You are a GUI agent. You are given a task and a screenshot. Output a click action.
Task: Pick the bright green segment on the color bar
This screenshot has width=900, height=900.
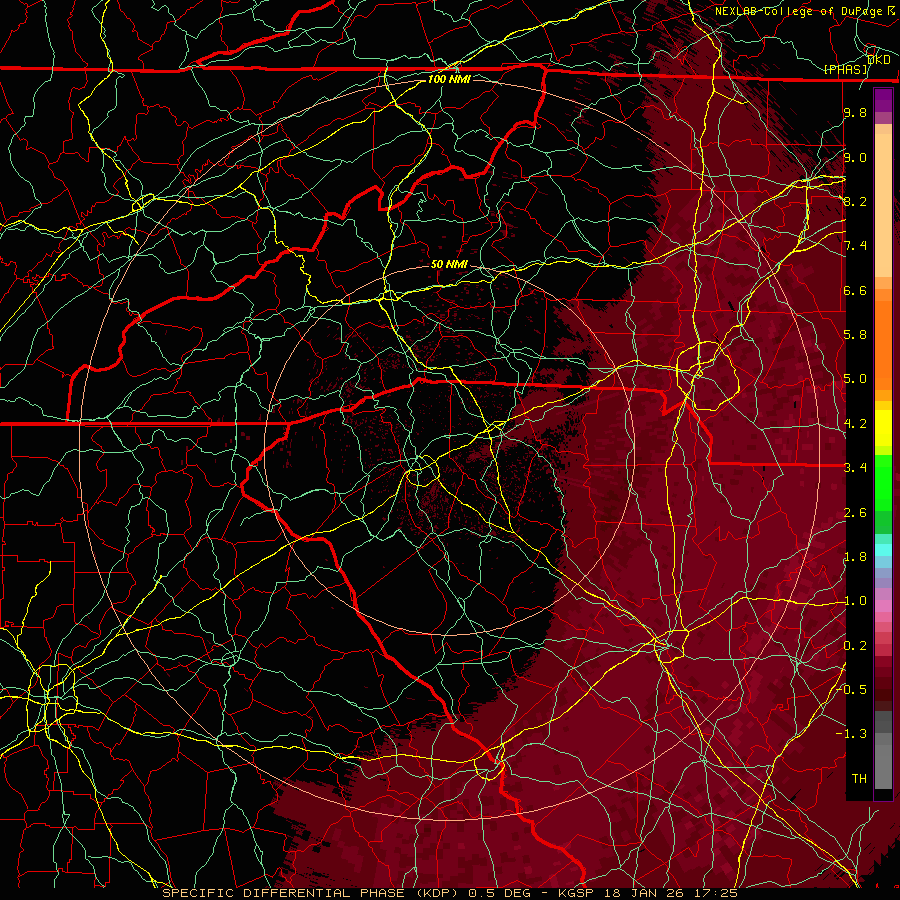point(883,485)
